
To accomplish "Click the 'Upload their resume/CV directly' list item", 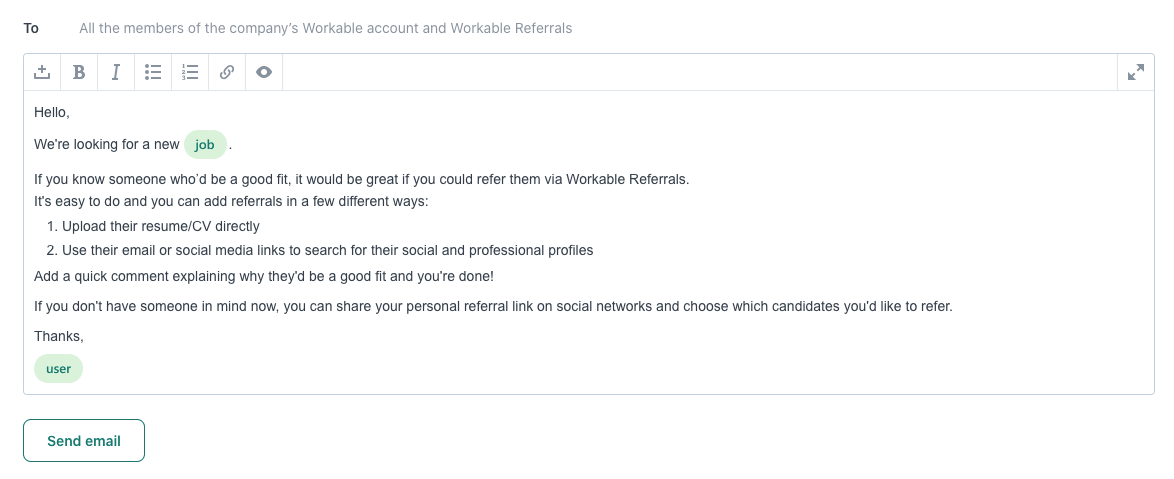I will coord(161,226).
